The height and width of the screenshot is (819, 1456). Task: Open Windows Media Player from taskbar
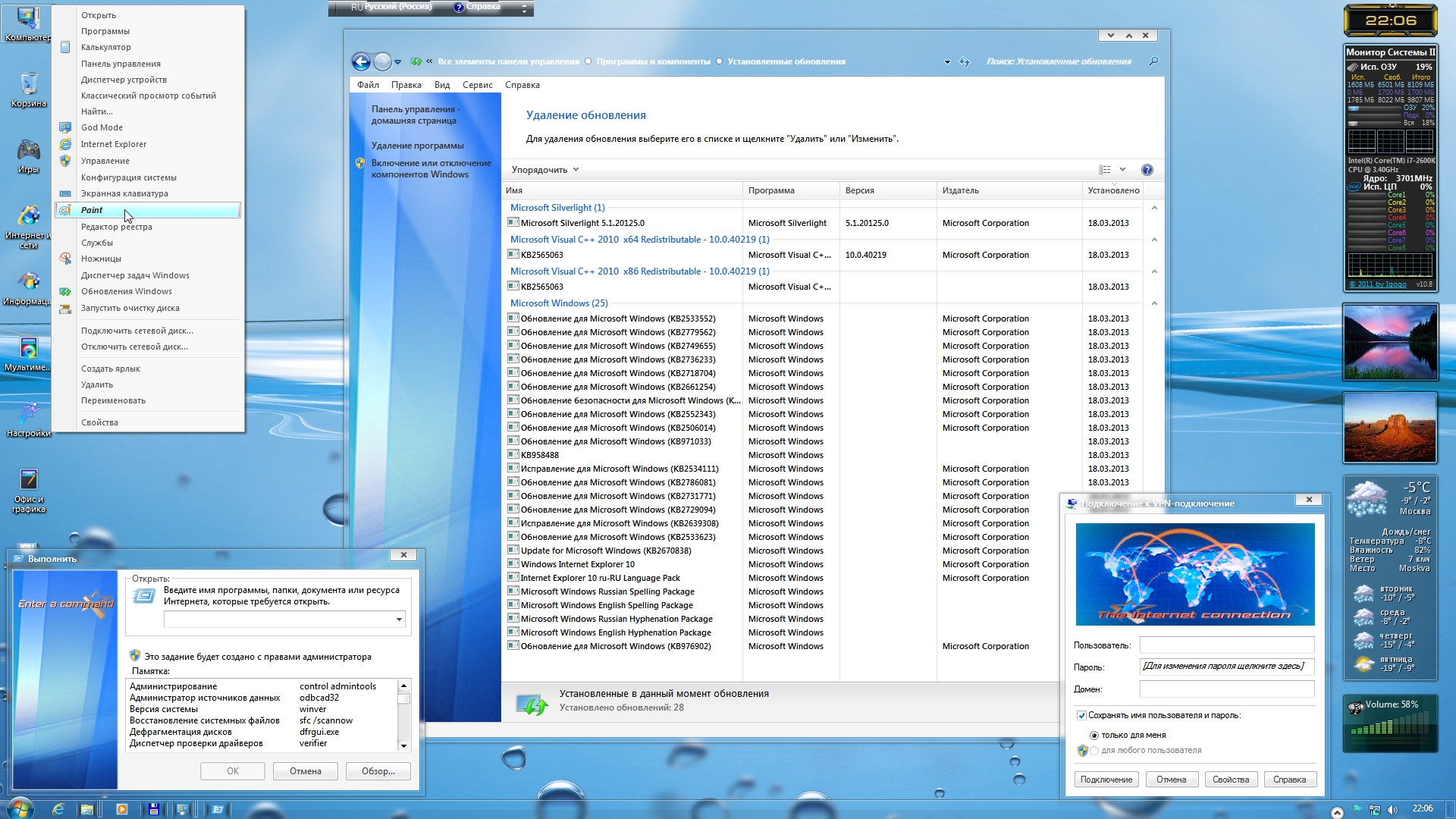121,809
